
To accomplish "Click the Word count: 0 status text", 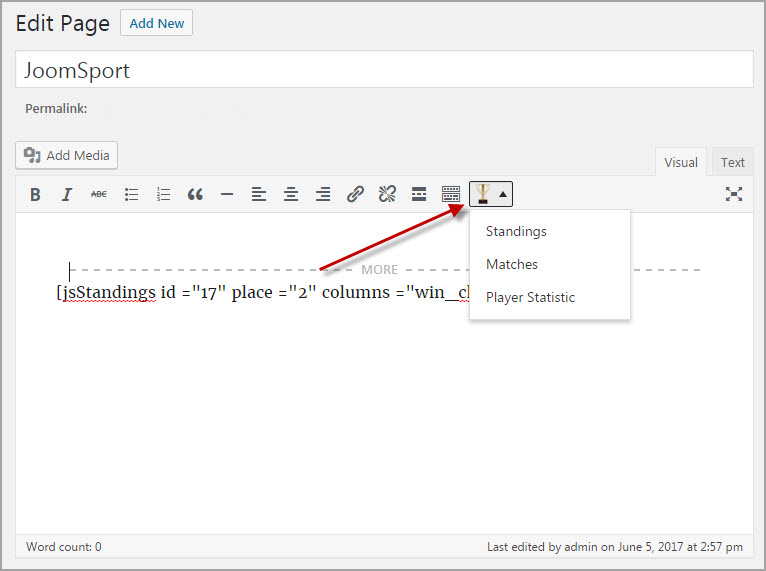I will (x=64, y=547).
